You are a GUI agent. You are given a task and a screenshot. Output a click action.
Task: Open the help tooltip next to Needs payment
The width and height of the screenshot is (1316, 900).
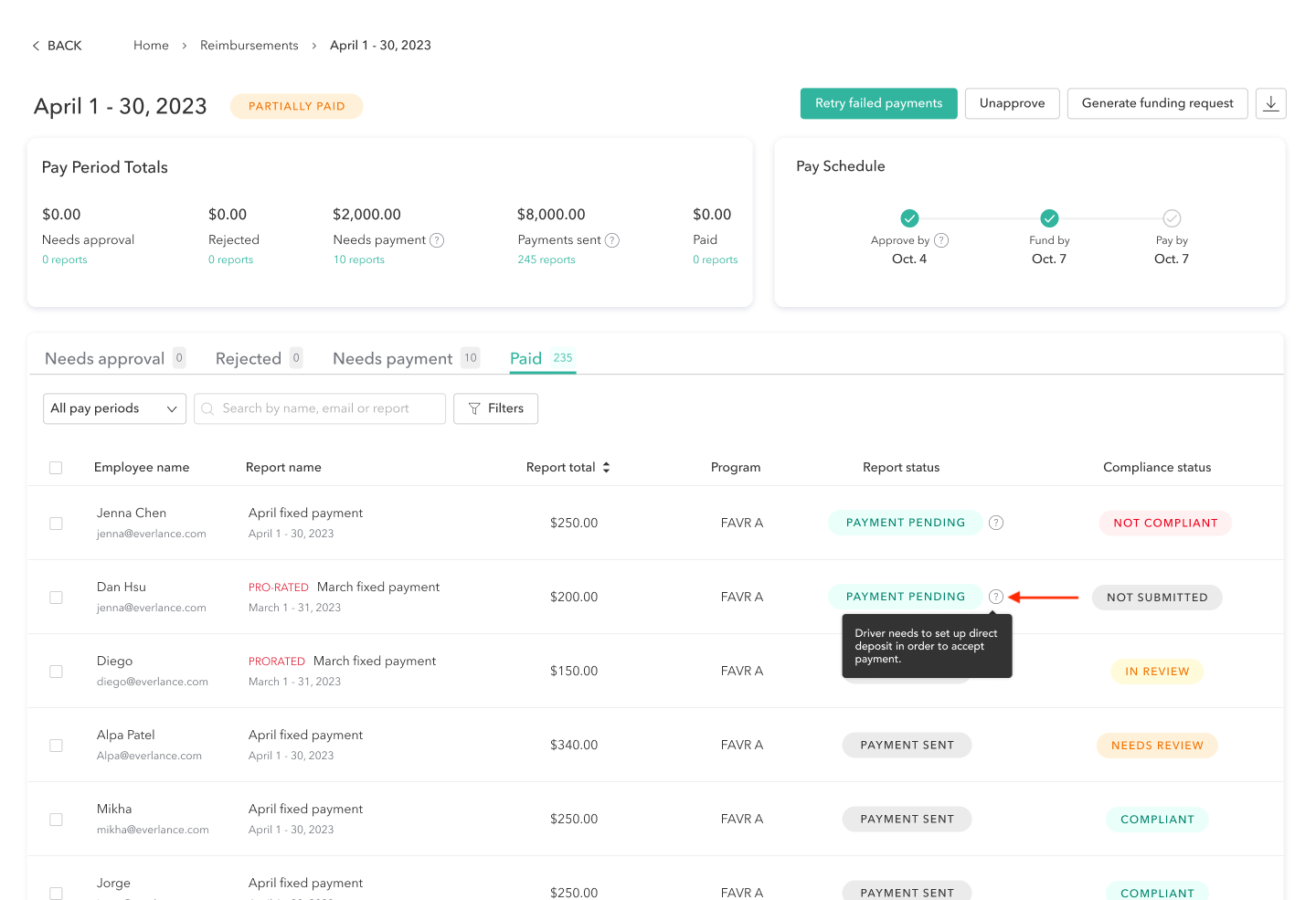click(x=437, y=239)
